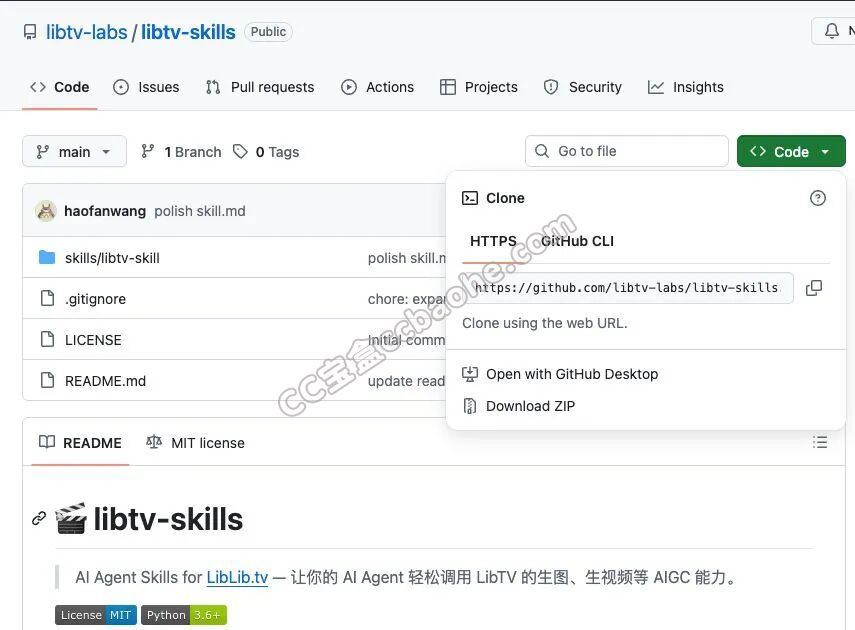View the 1 Branch link
Viewport: 855px width, 630px height.
181,152
